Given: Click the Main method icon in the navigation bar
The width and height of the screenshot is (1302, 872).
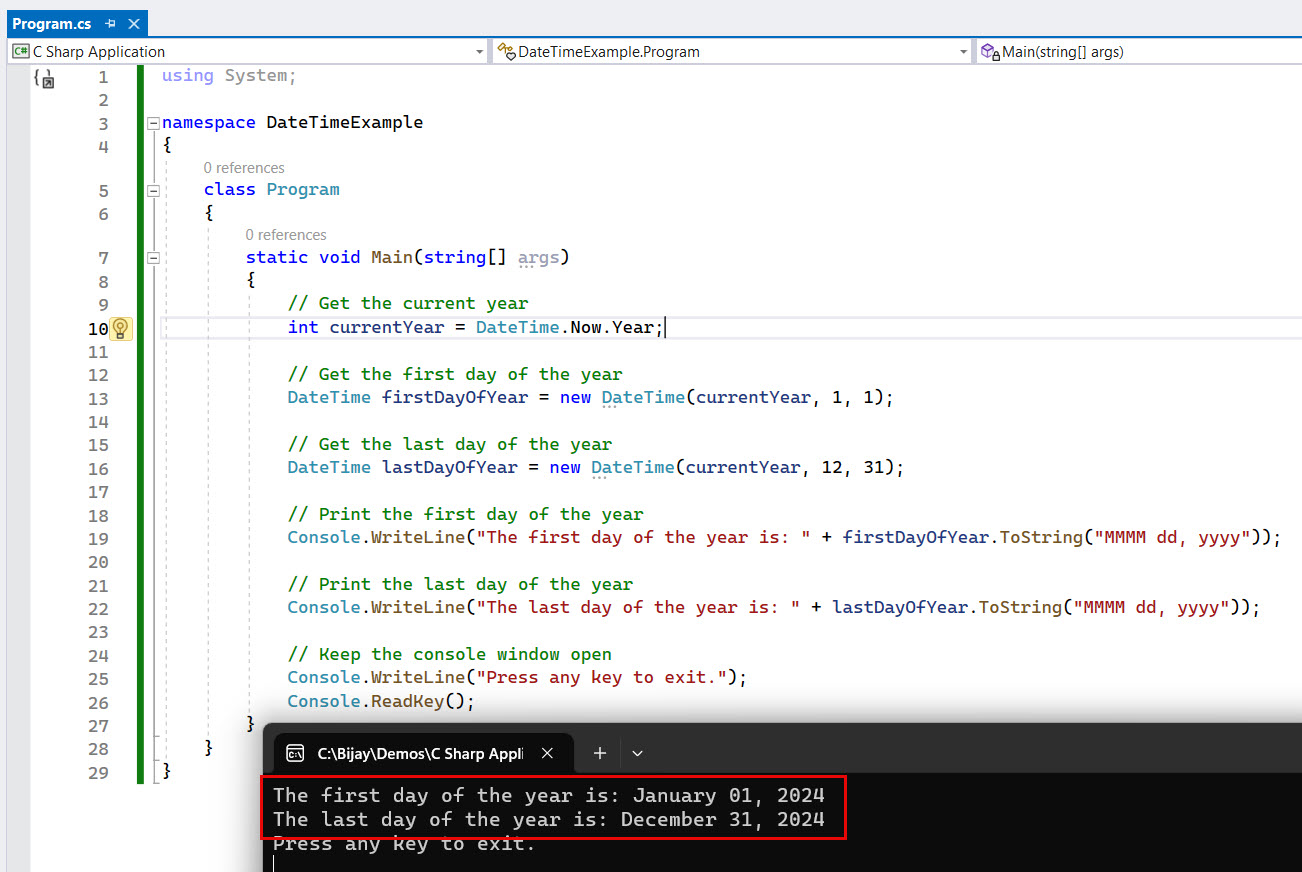Looking at the screenshot, I should point(989,51).
